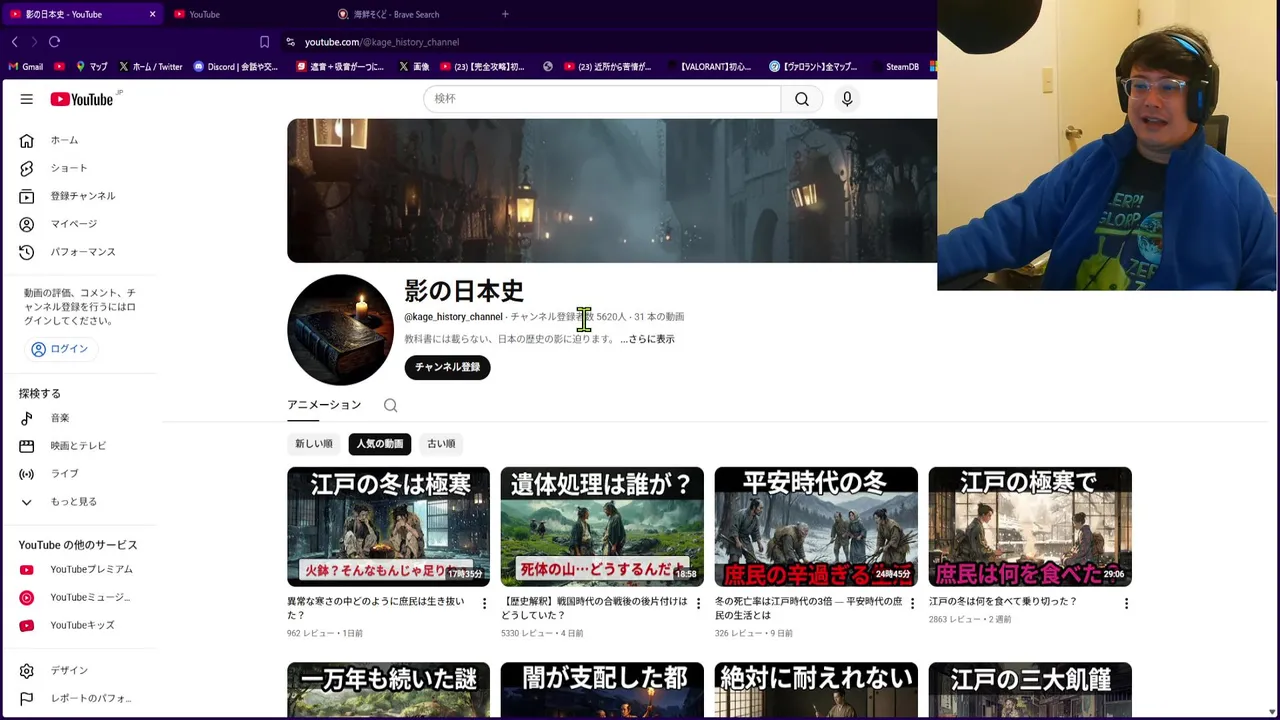This screenshot has width=1280, height=720.
Task: Select the 人気の動画 sort chip
Action: tap(380, 444)
